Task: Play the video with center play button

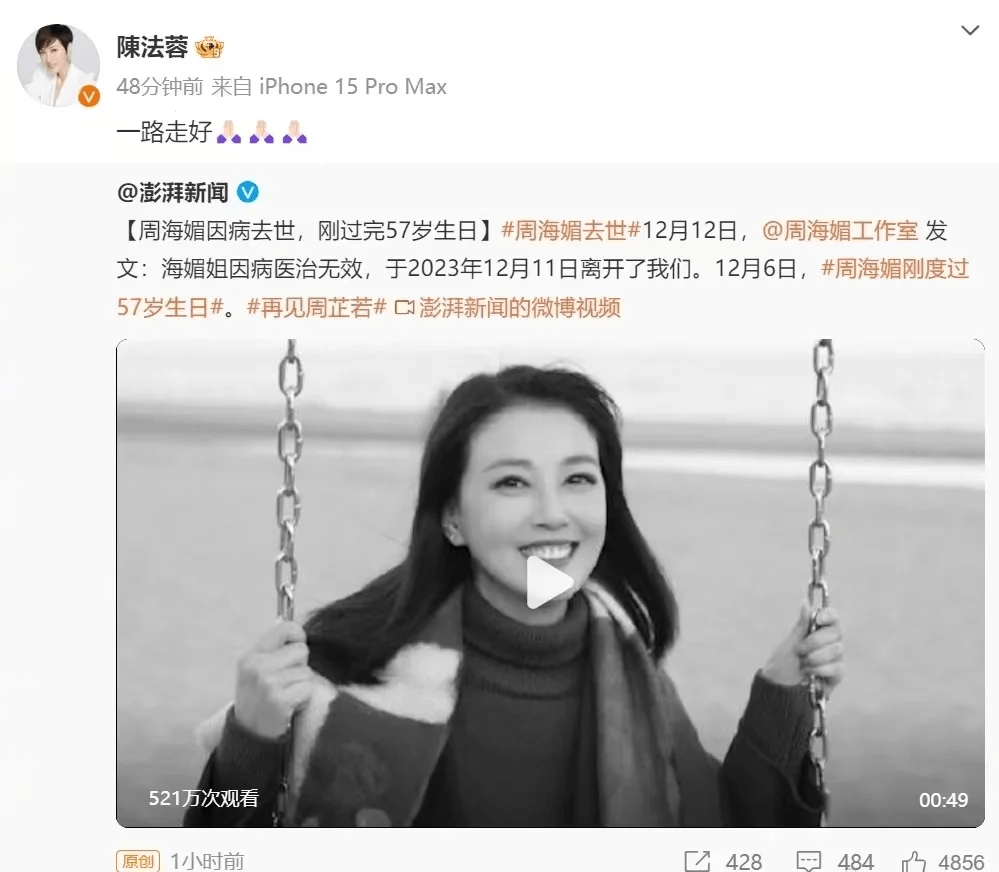Action: (x=549, y=582)
